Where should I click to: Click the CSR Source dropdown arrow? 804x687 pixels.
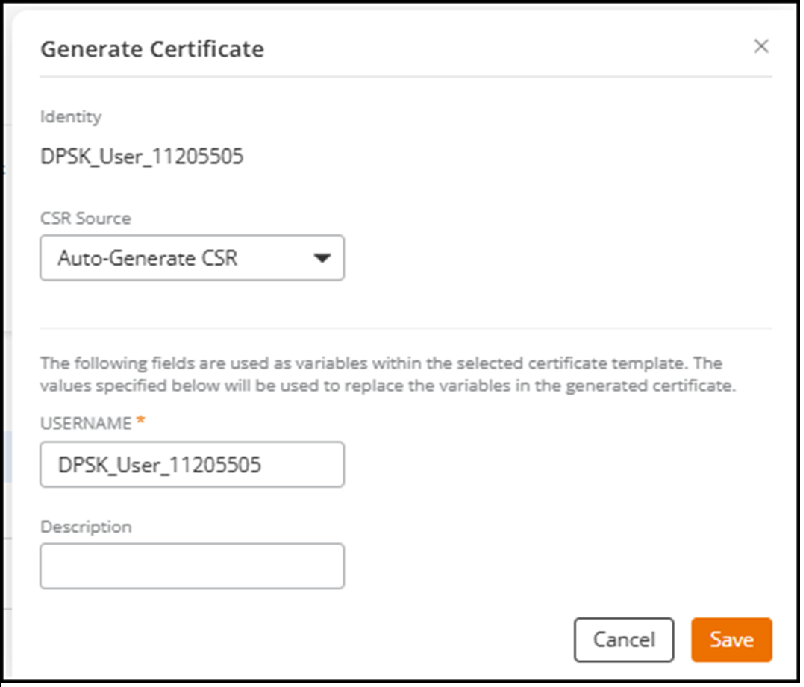(x=322, y=258)
